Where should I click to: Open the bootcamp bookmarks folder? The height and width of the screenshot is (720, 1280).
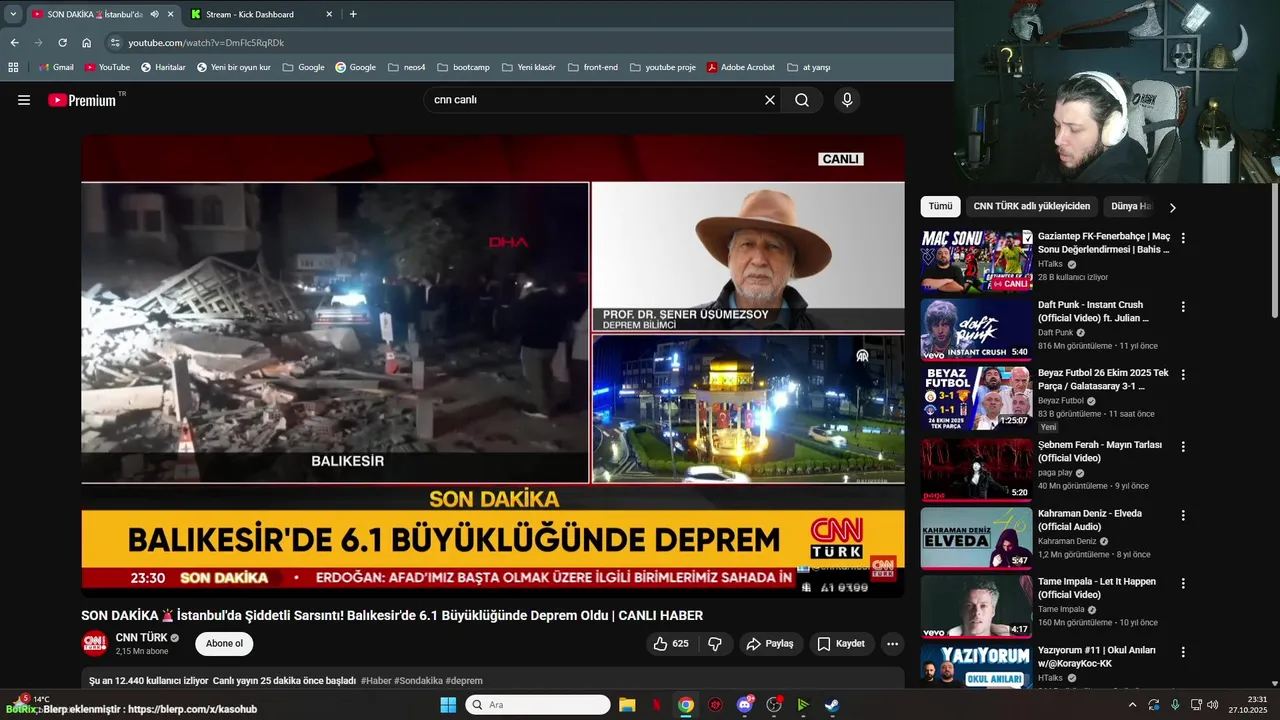click(463, 67)
